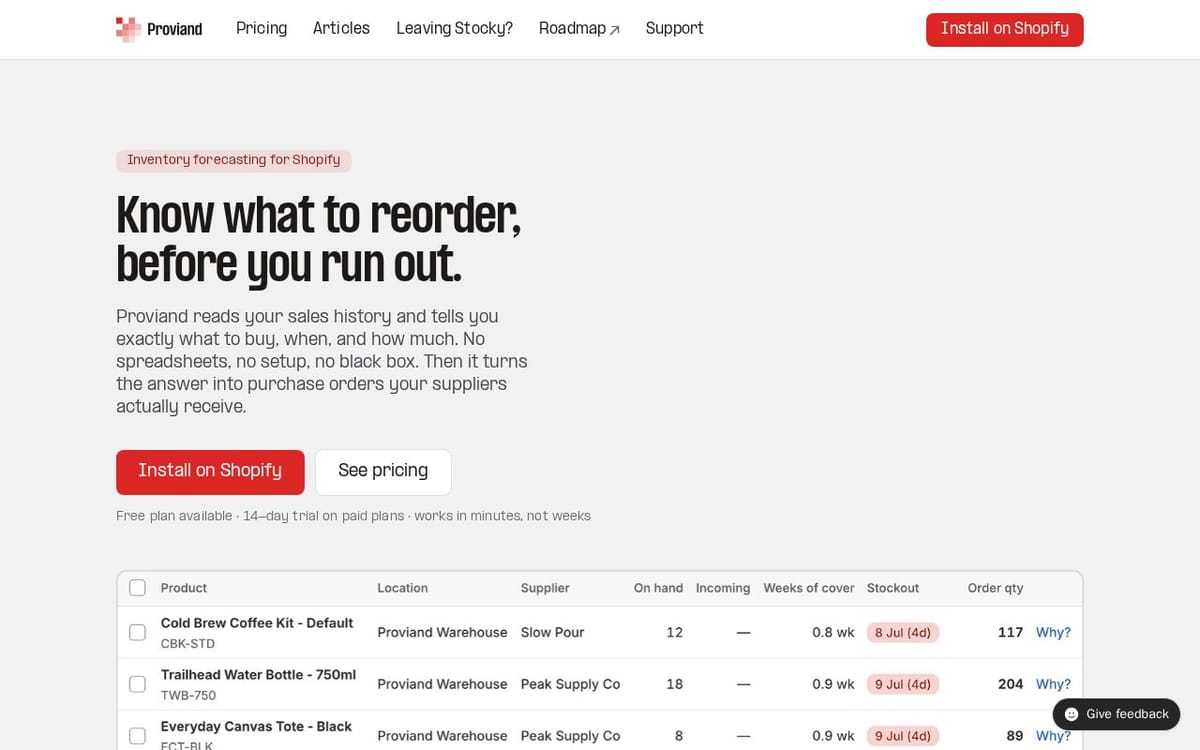Open the Leaving Stocky? nav item
This screenshot has height=750, width=1200.
454,28
